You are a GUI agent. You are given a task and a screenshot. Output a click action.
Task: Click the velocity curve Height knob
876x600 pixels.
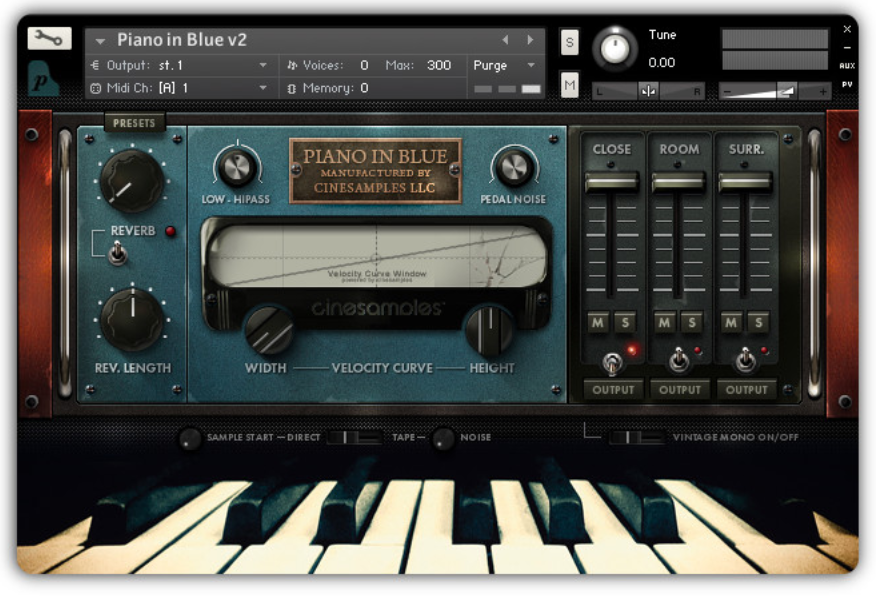point(490,330)
